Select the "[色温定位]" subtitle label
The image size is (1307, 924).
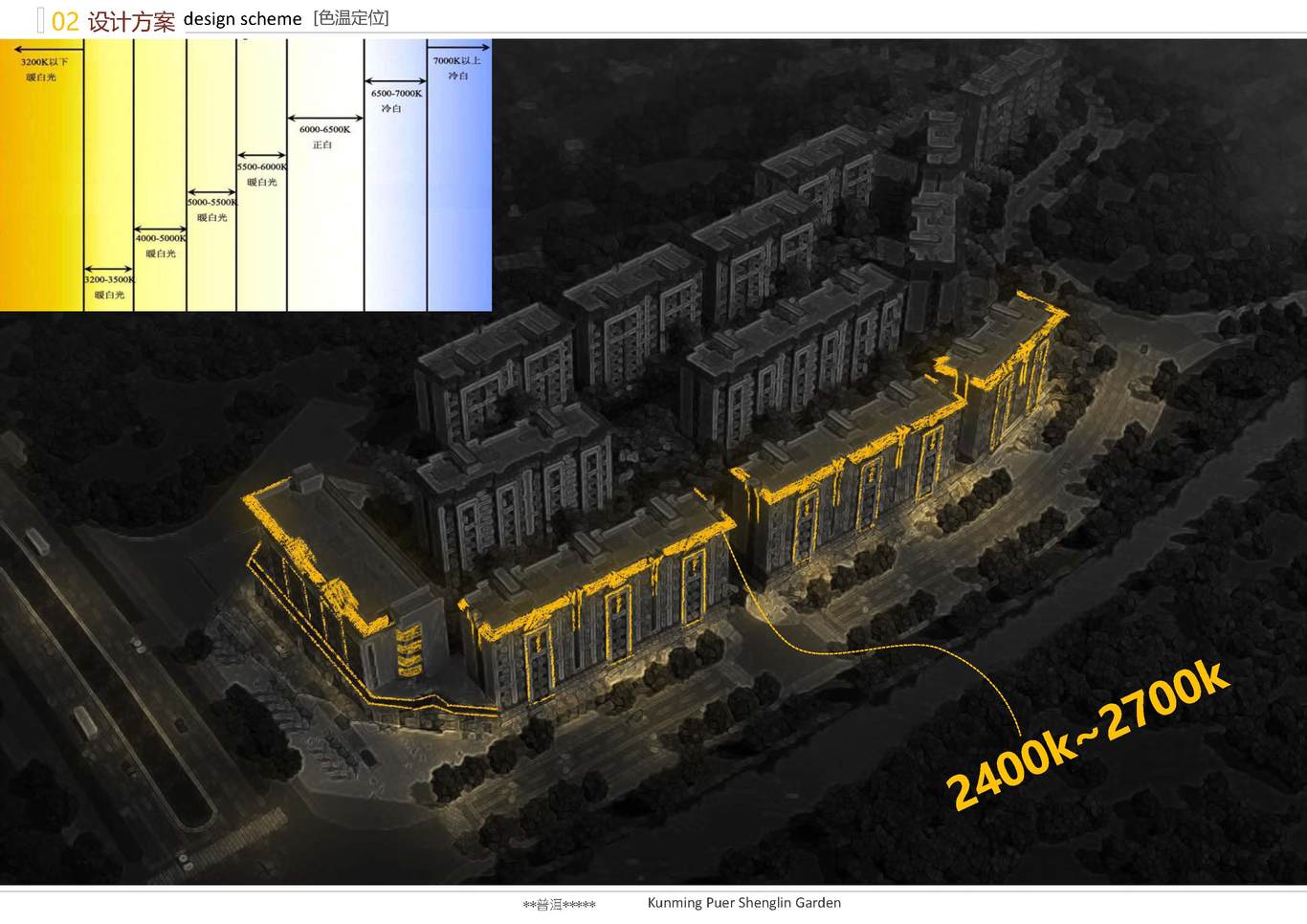pyautogui.click(x=351, y=18)
